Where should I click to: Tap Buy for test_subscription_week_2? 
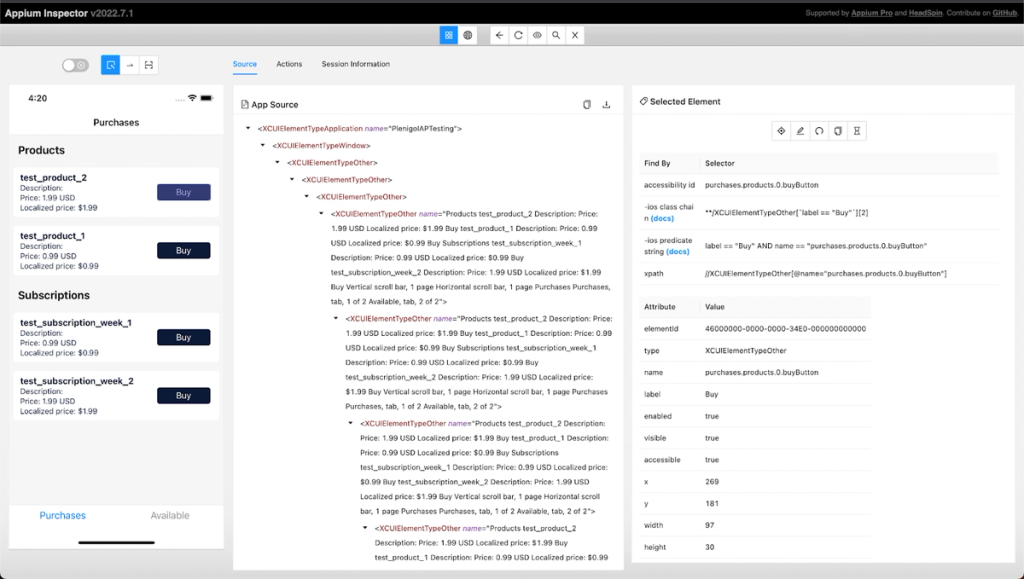pos(184,396)
